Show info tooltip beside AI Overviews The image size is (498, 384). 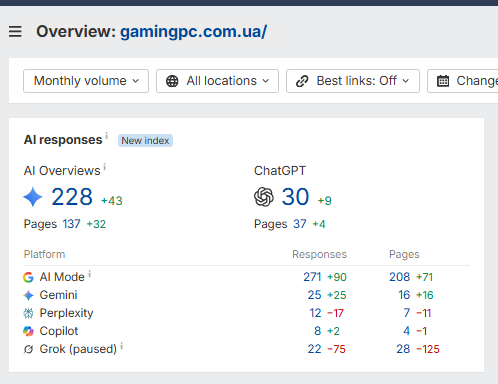(x=105, y=166)
